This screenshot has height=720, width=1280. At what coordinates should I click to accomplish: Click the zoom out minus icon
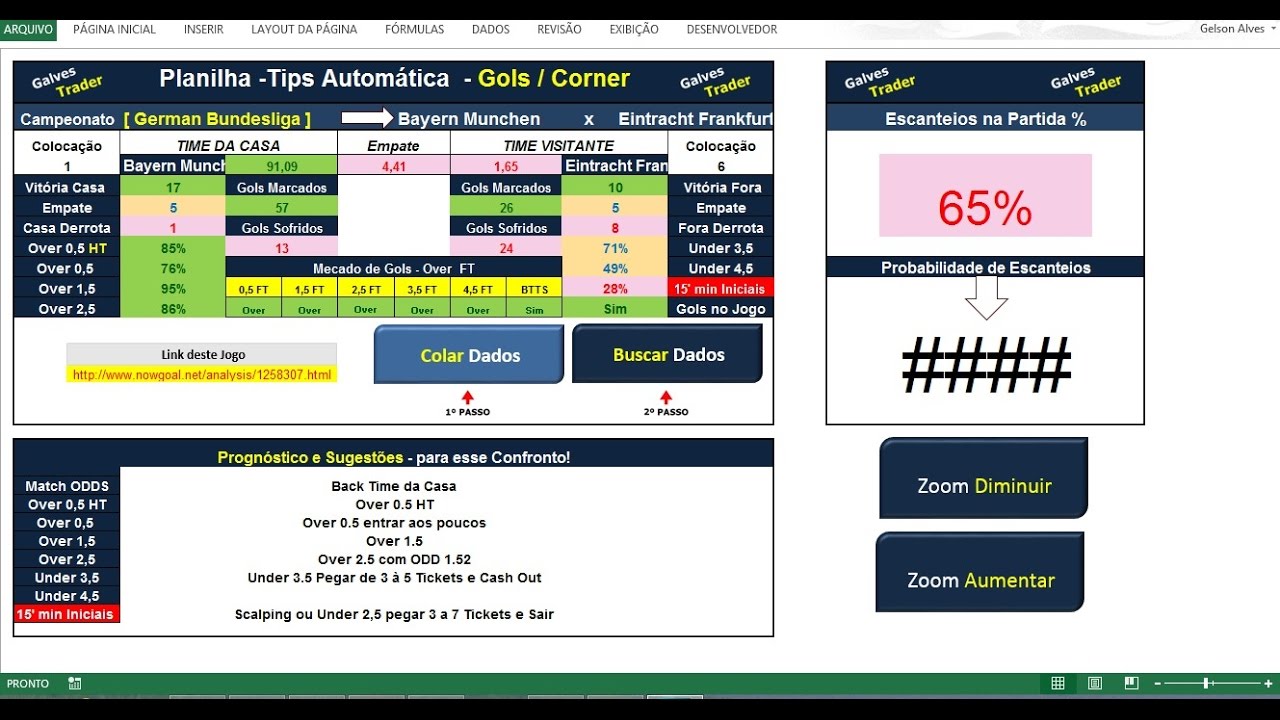[1157, 684]
